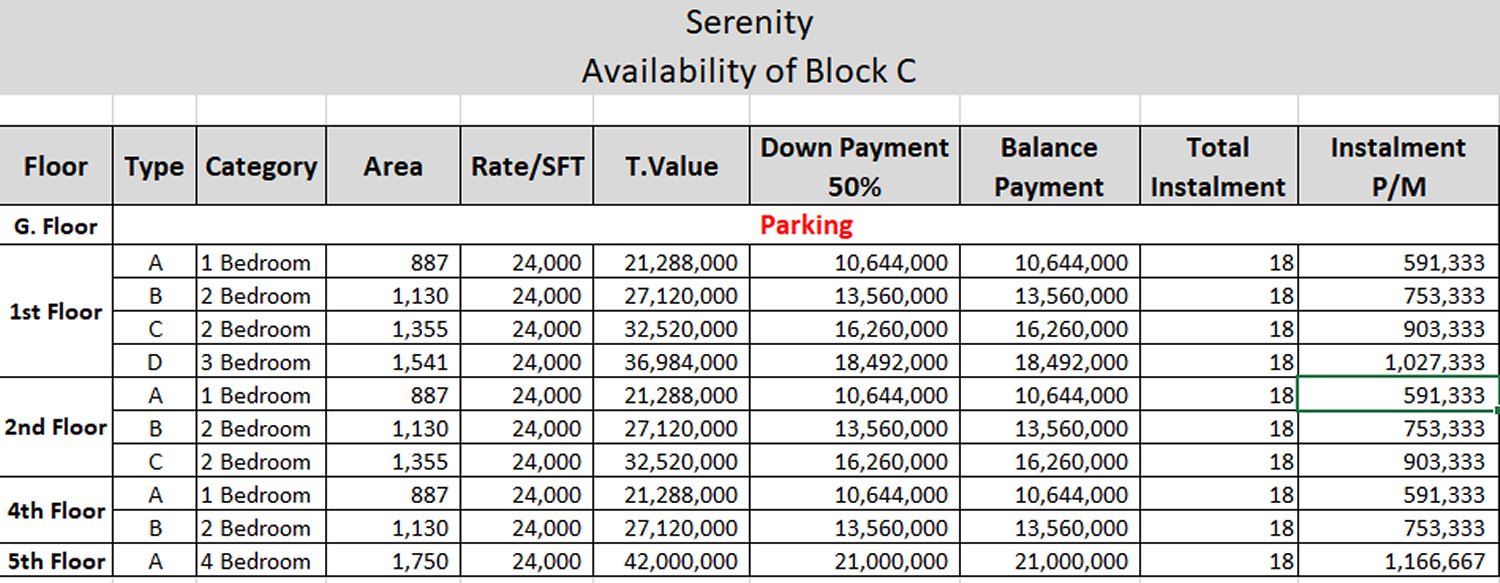Select the 2nd Floor merged cell
The image size is (1500, 583).
56,427
